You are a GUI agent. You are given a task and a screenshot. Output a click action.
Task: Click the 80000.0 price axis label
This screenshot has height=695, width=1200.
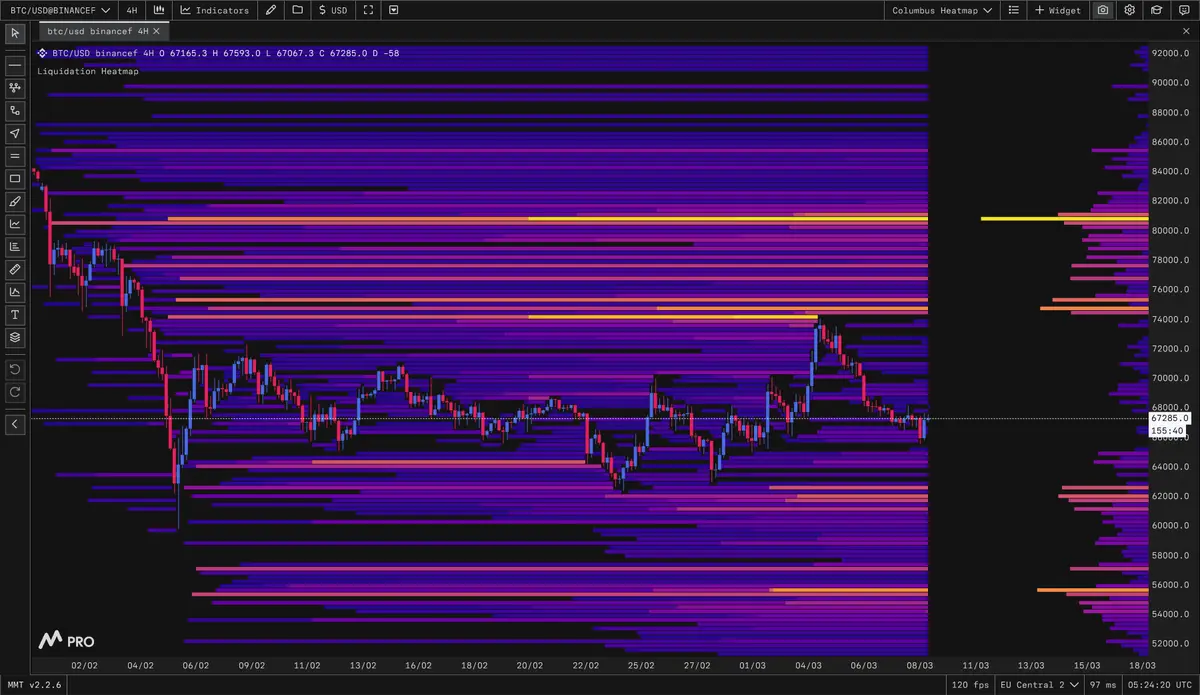pyautogui.click(x=1170, y=231)
